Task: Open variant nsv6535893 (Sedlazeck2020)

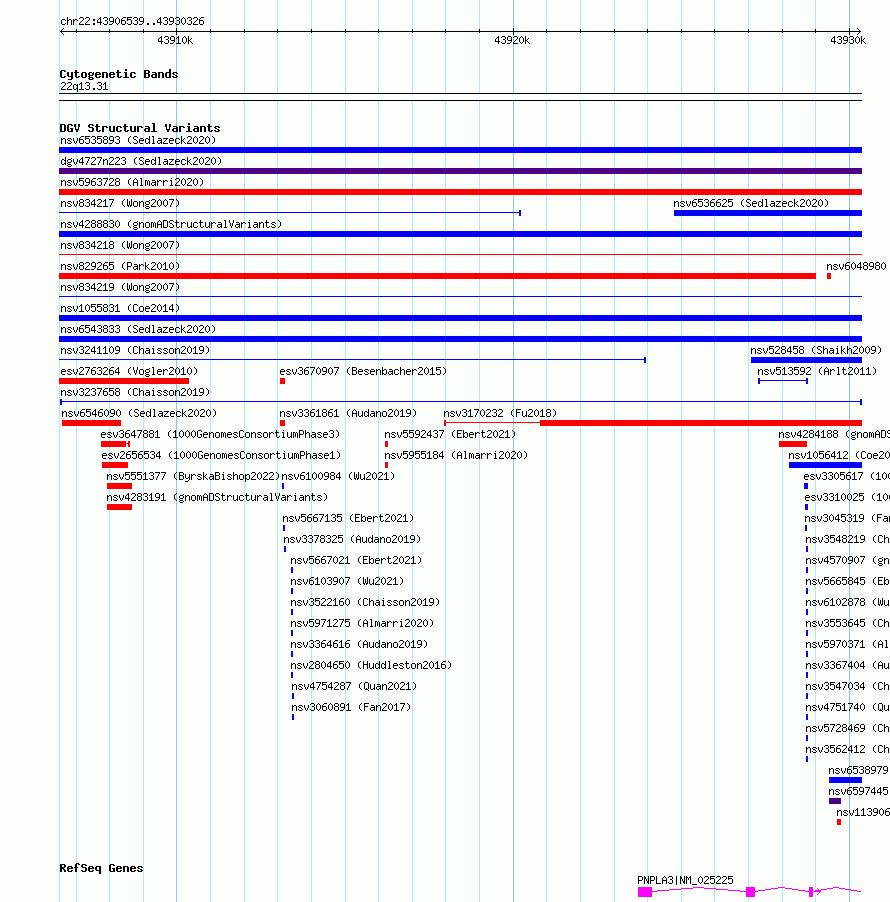Action: (x=138, y=140)
